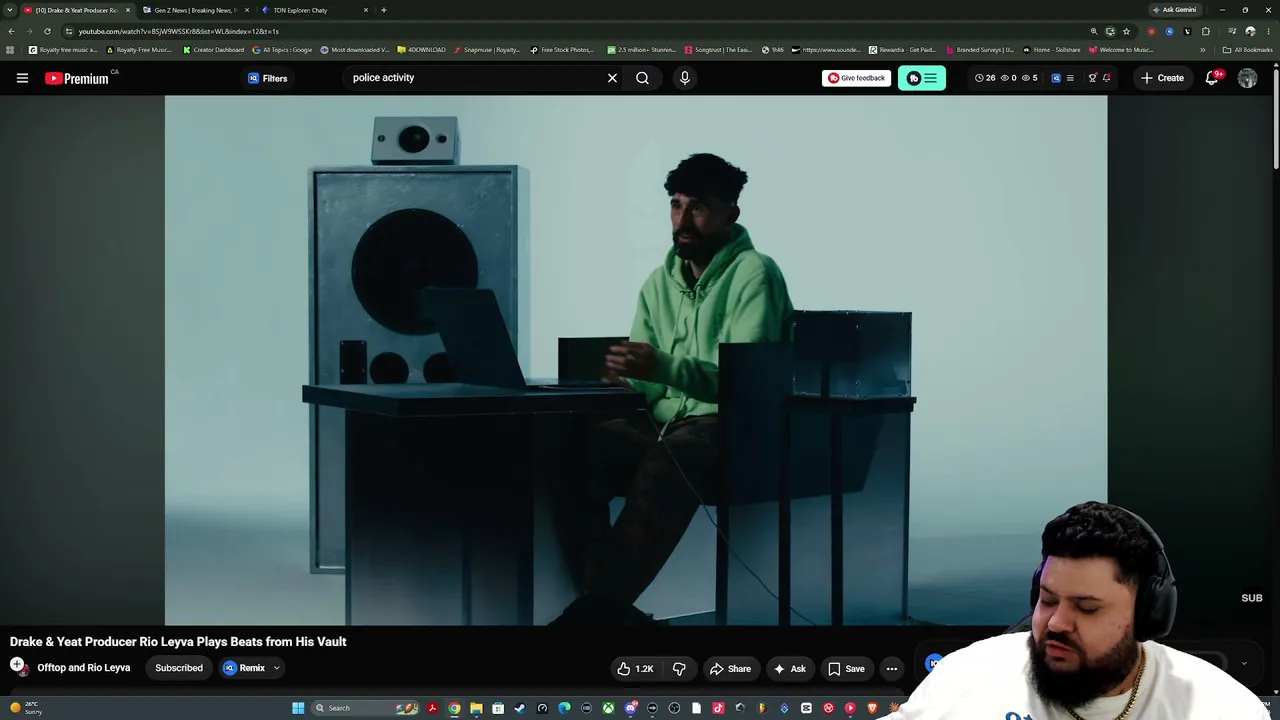Click the Create button

(x=1162, y=78)
